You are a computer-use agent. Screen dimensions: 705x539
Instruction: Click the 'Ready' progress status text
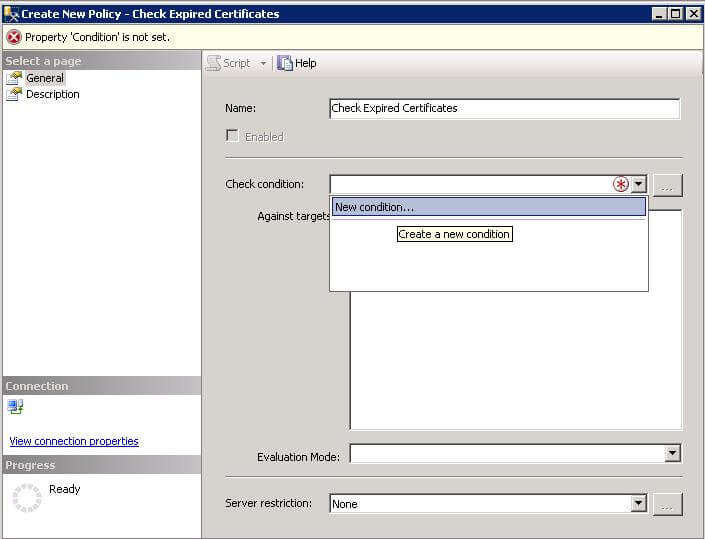click(64, 489)
